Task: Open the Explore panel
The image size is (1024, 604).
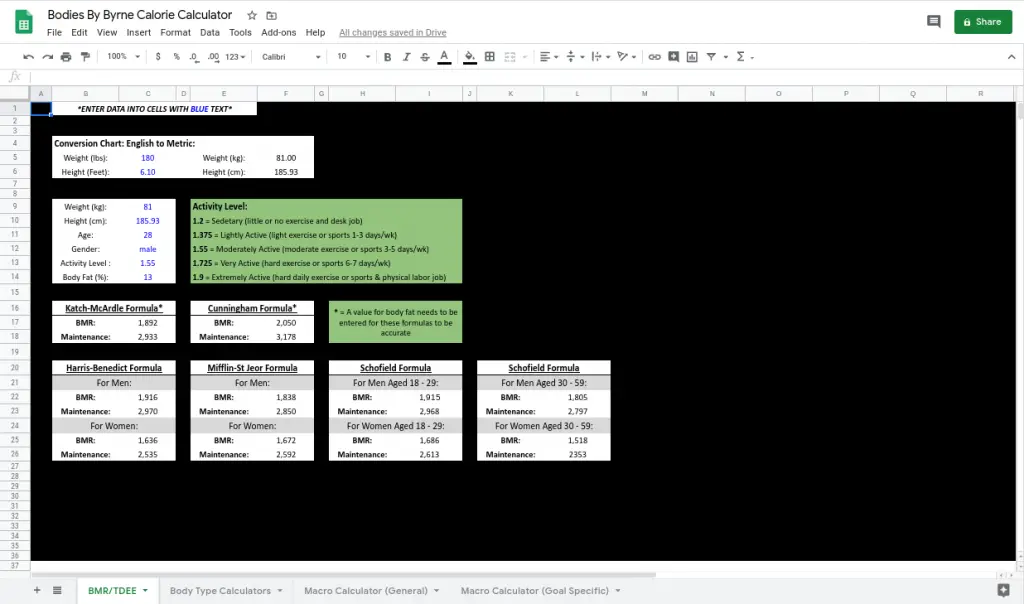Action: click(x=1004, y=590)
